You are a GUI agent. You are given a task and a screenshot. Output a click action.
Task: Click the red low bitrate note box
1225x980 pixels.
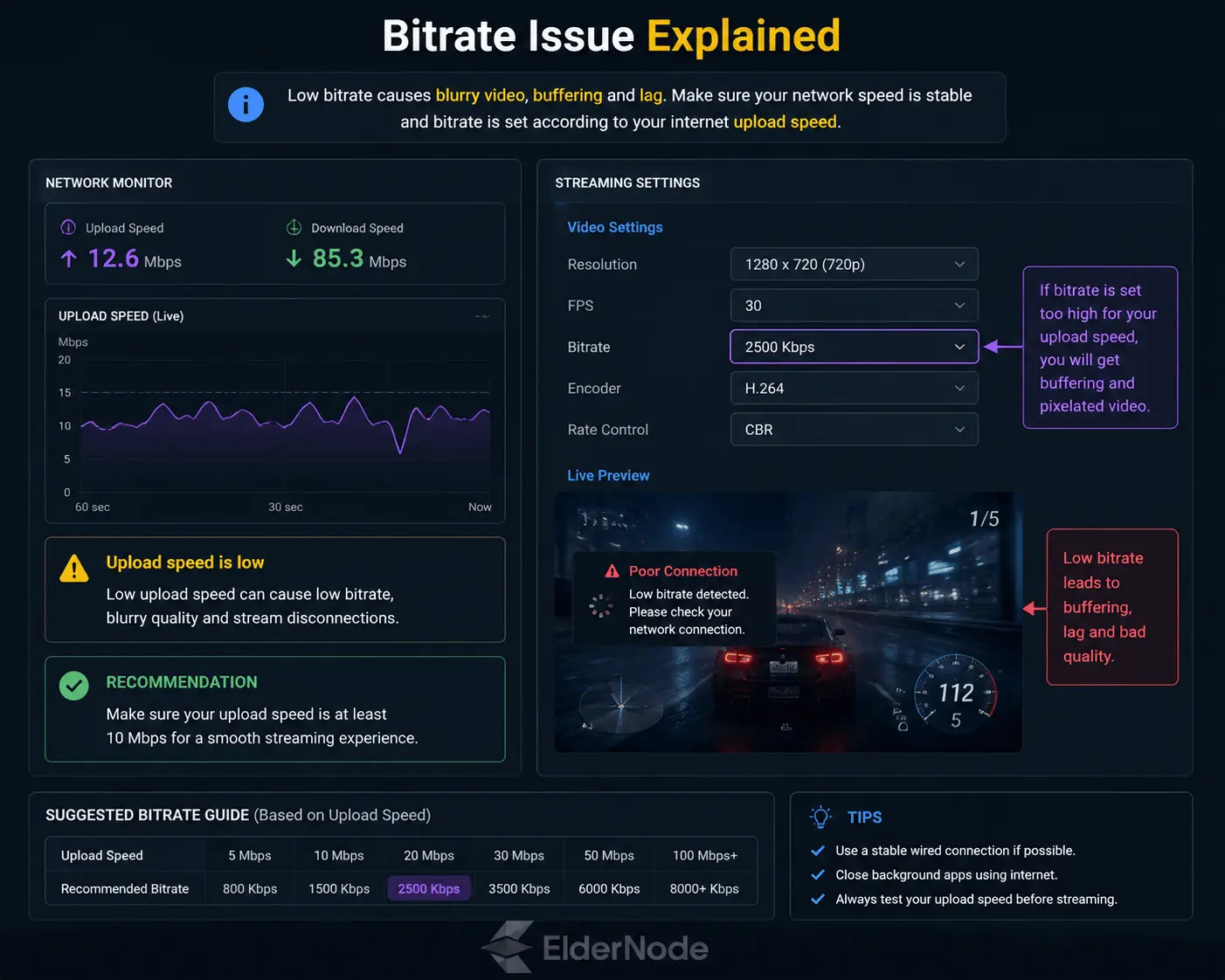1112,607
